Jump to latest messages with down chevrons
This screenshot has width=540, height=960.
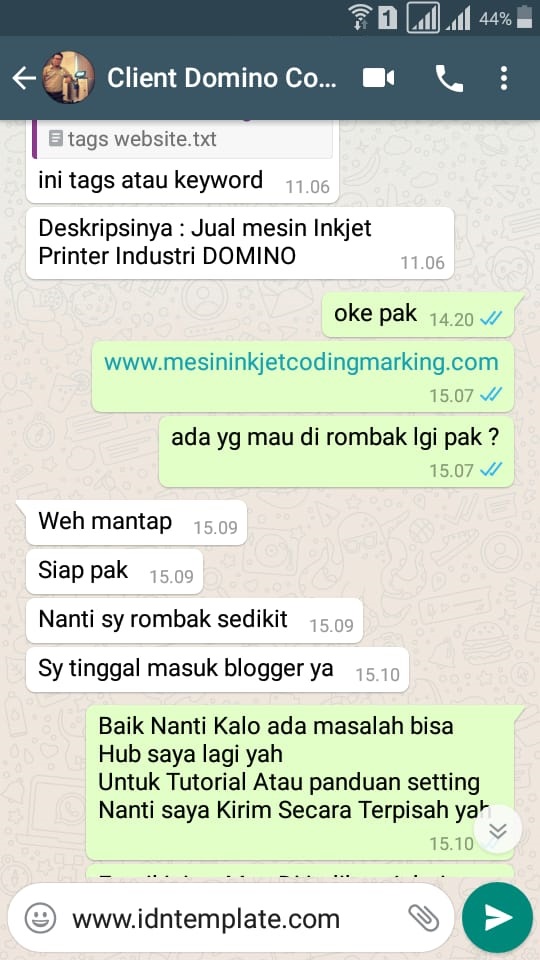[498, 830]
